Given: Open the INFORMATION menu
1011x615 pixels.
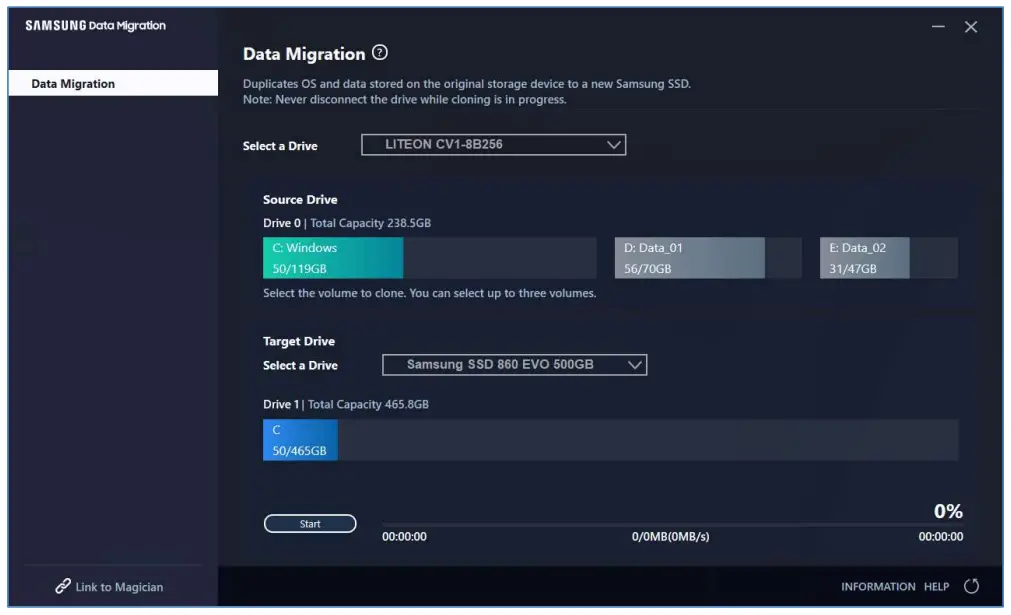Looking at the screenshot, I should tap(878, 587).
